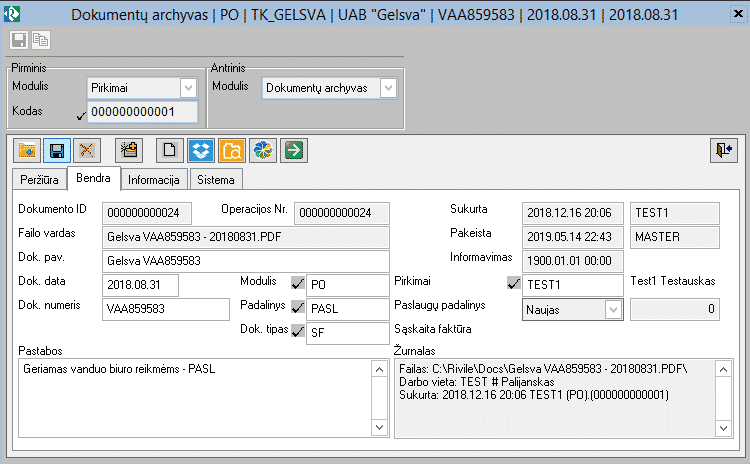
Task: Expand the Pirminis Modulis Pirkimai dropdown
Action: pyautogui.click(x=187, y=88)
